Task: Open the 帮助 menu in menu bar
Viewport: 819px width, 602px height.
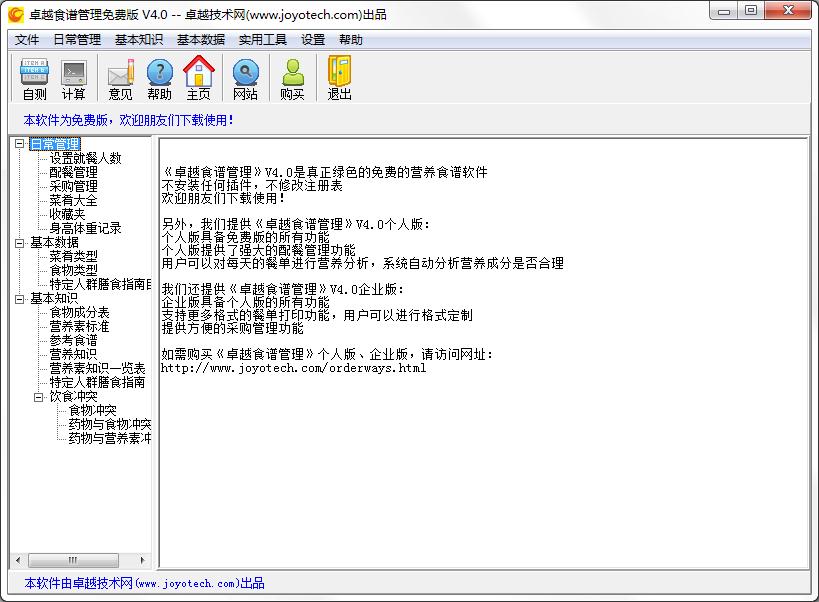Action: [x=350, y=40]
